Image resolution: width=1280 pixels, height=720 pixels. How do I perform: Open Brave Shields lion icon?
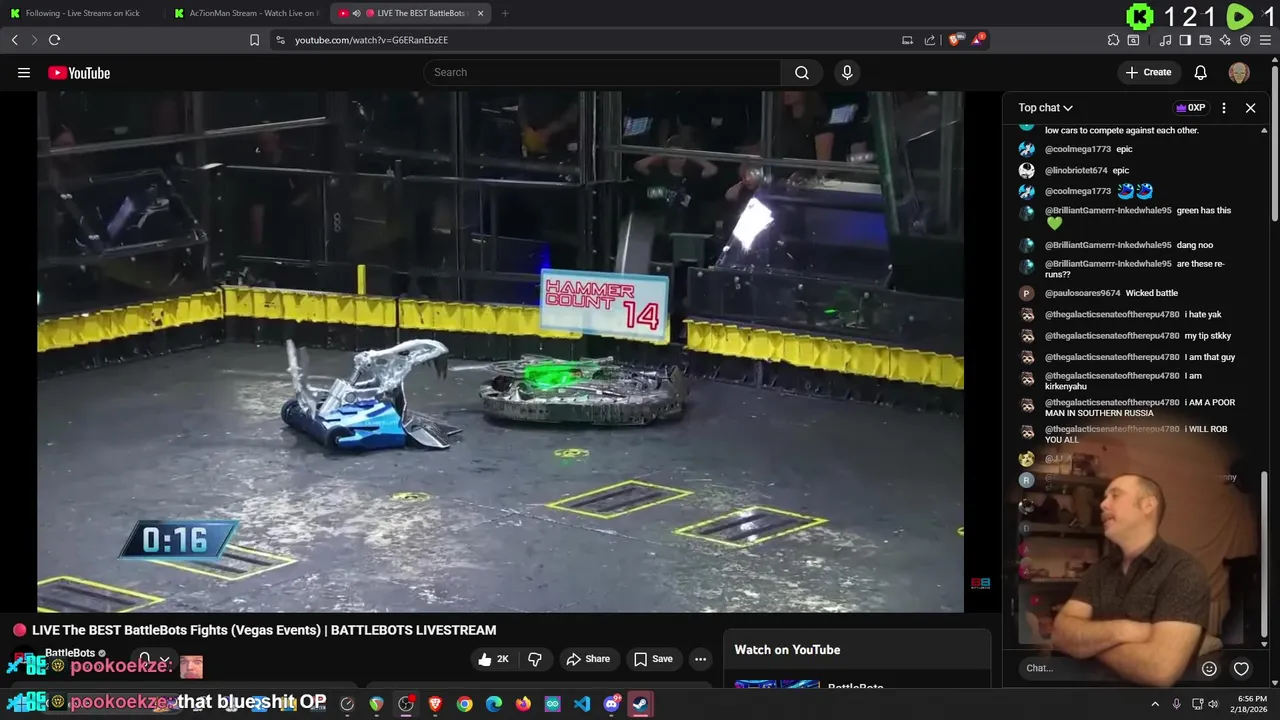click(954, 40)
